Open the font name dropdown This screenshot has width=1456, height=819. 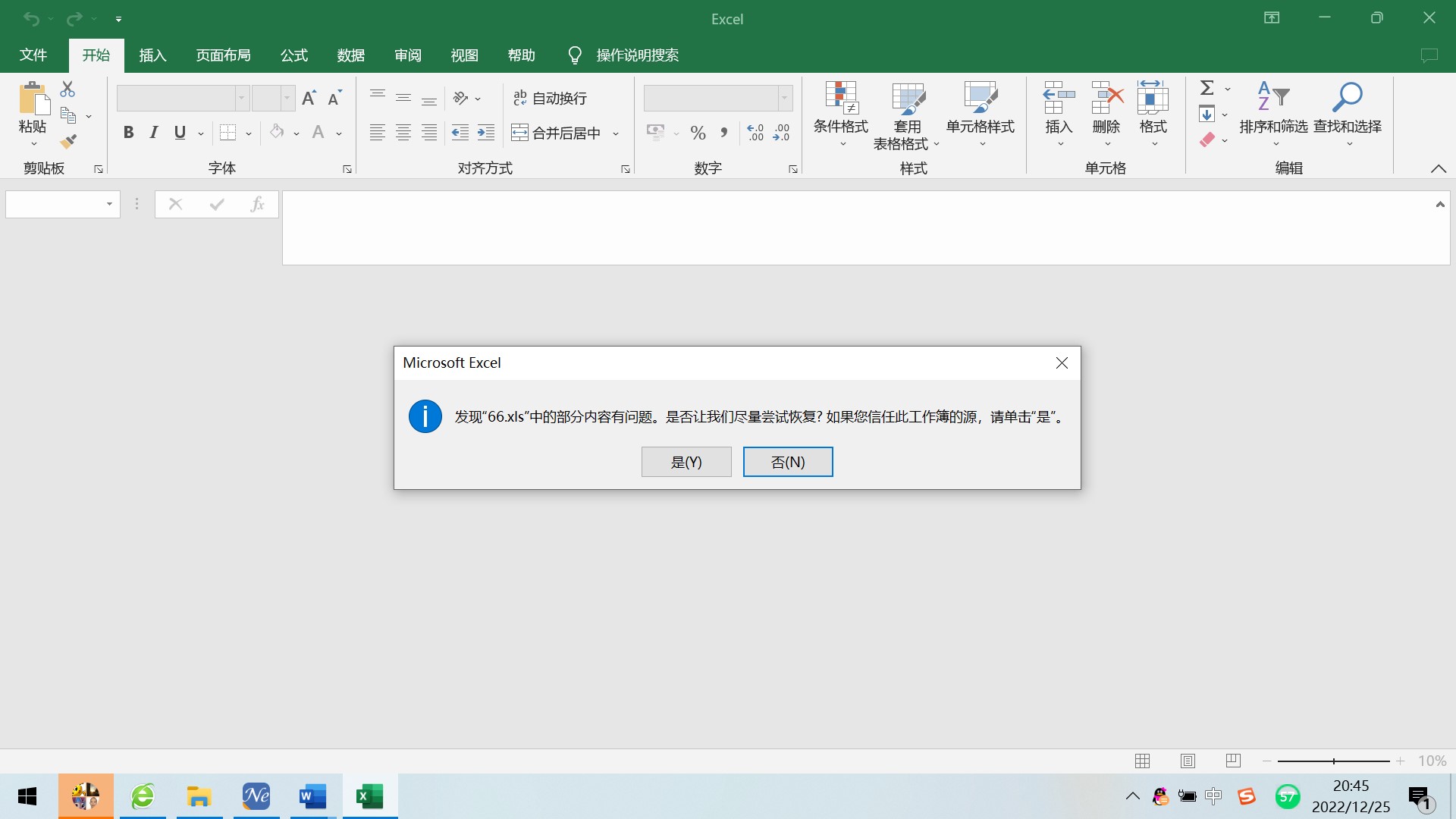[242, 98]
